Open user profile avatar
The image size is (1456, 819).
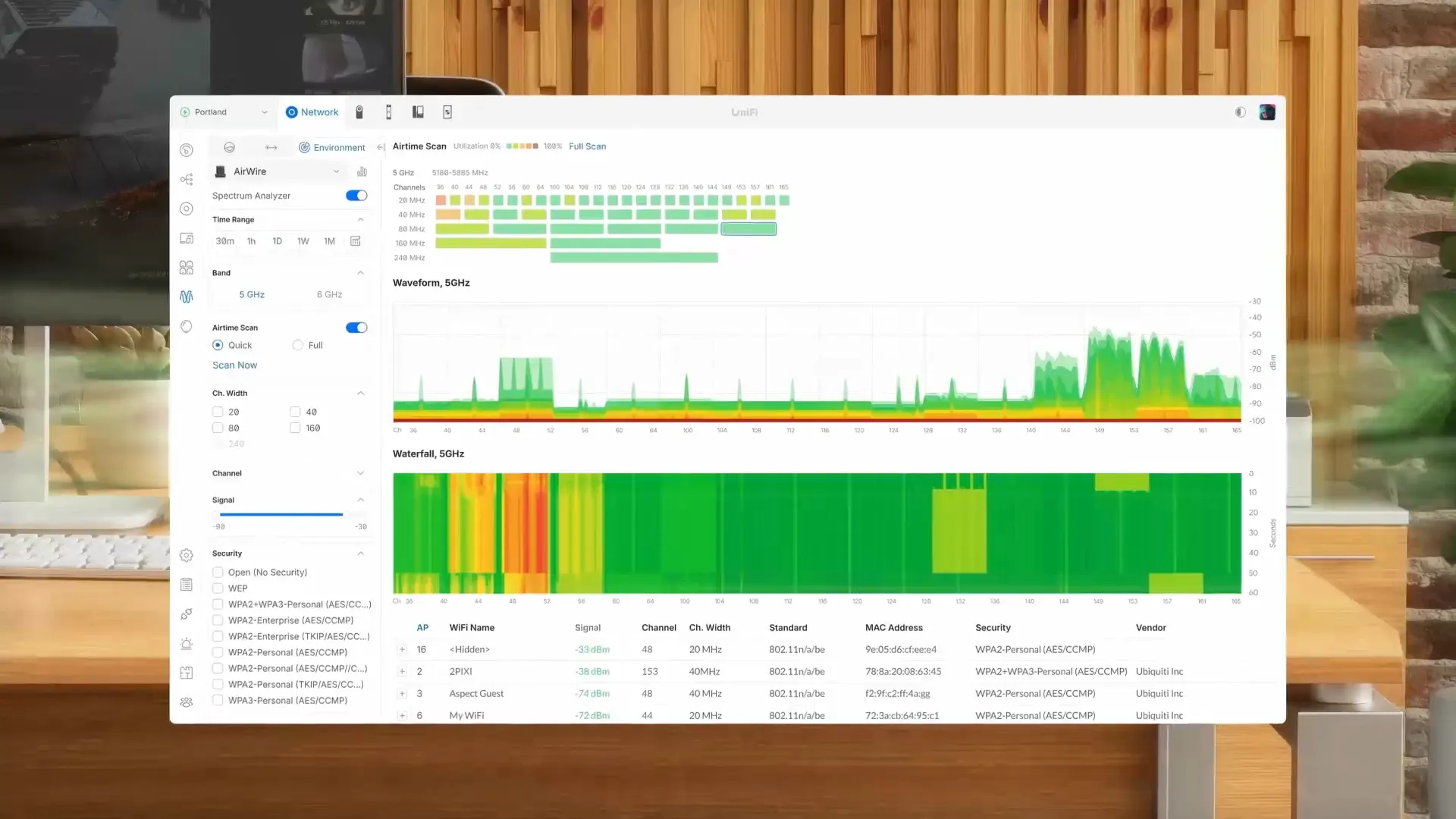coord(1267,112)
